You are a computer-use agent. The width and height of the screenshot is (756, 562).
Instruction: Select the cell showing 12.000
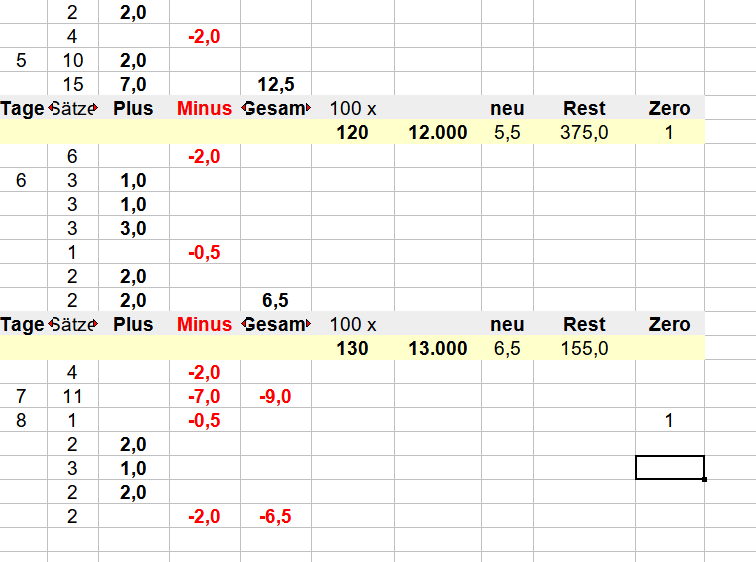tap(438, 132)
